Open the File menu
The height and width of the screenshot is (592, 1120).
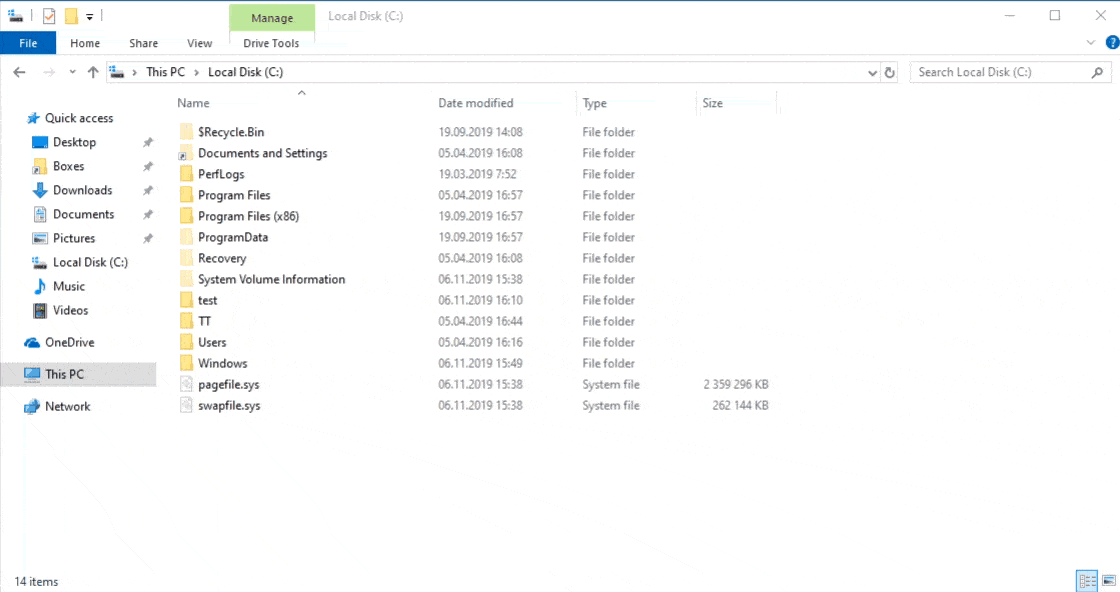click(28, 43)
